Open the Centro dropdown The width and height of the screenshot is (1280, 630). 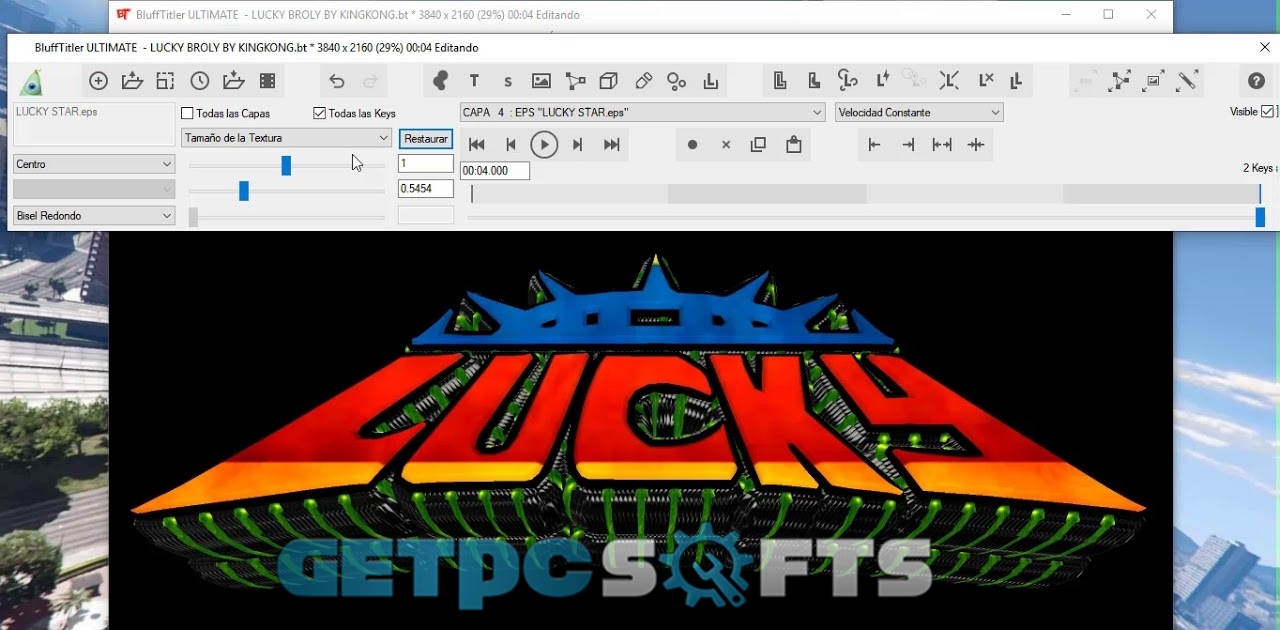point(94,164)
